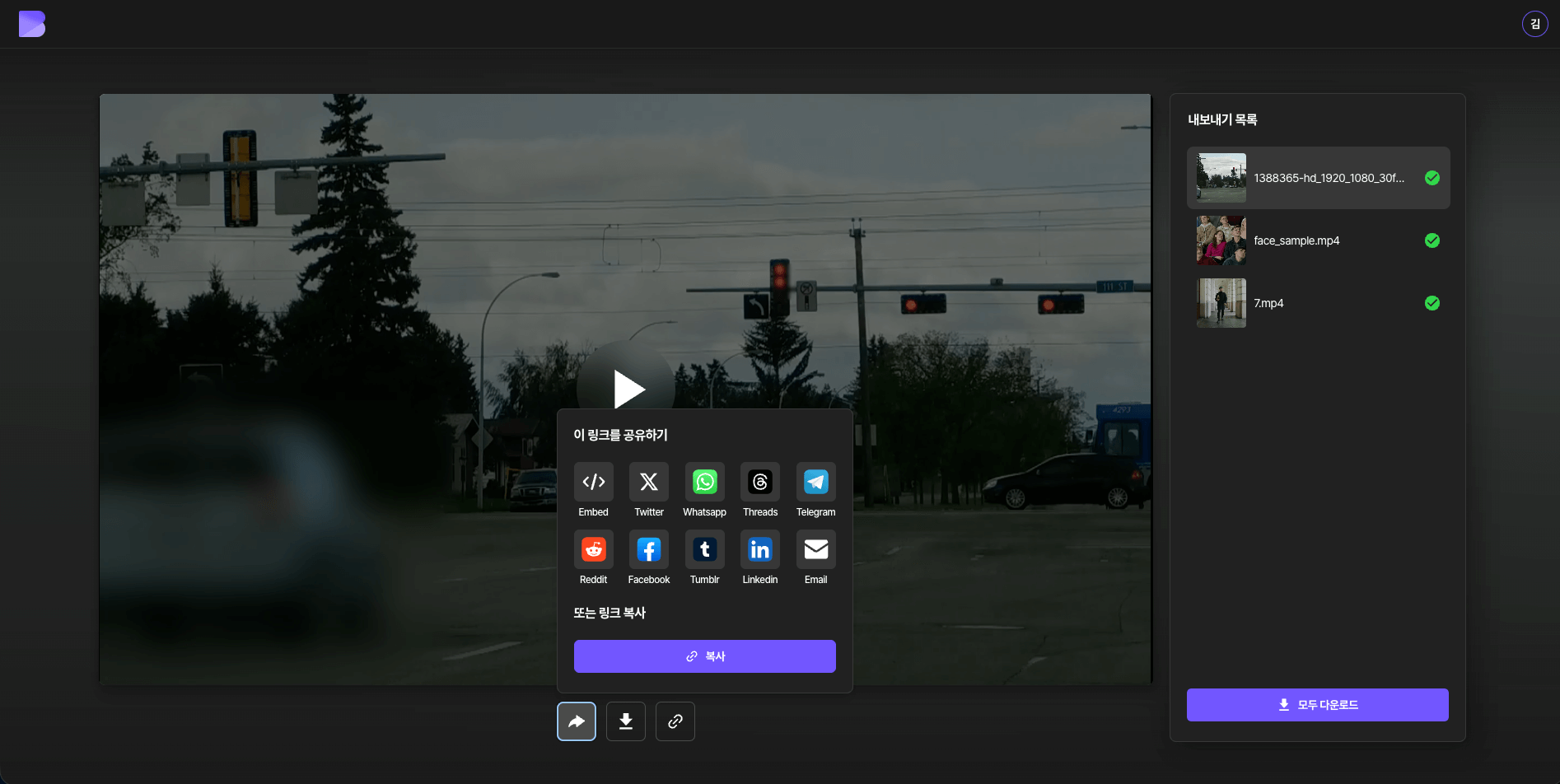Open the 7.mp4 export entry
Viewport: 1560px width, 784px height.
click(1317, 303)
